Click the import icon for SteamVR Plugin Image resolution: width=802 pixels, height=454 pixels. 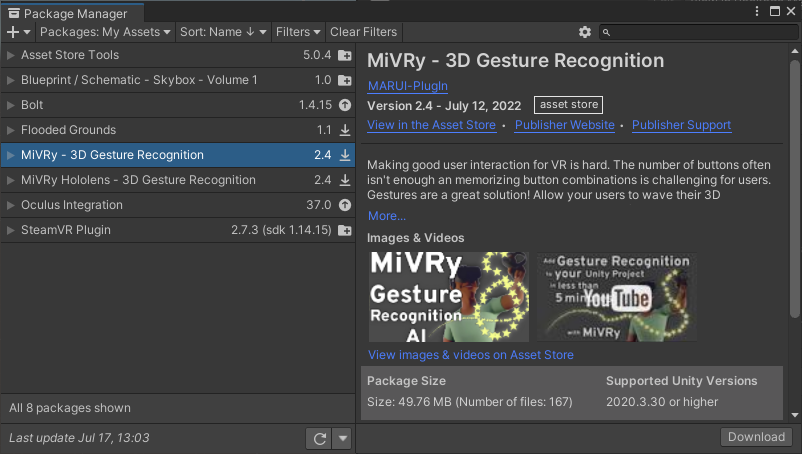(x=345, y=231)
